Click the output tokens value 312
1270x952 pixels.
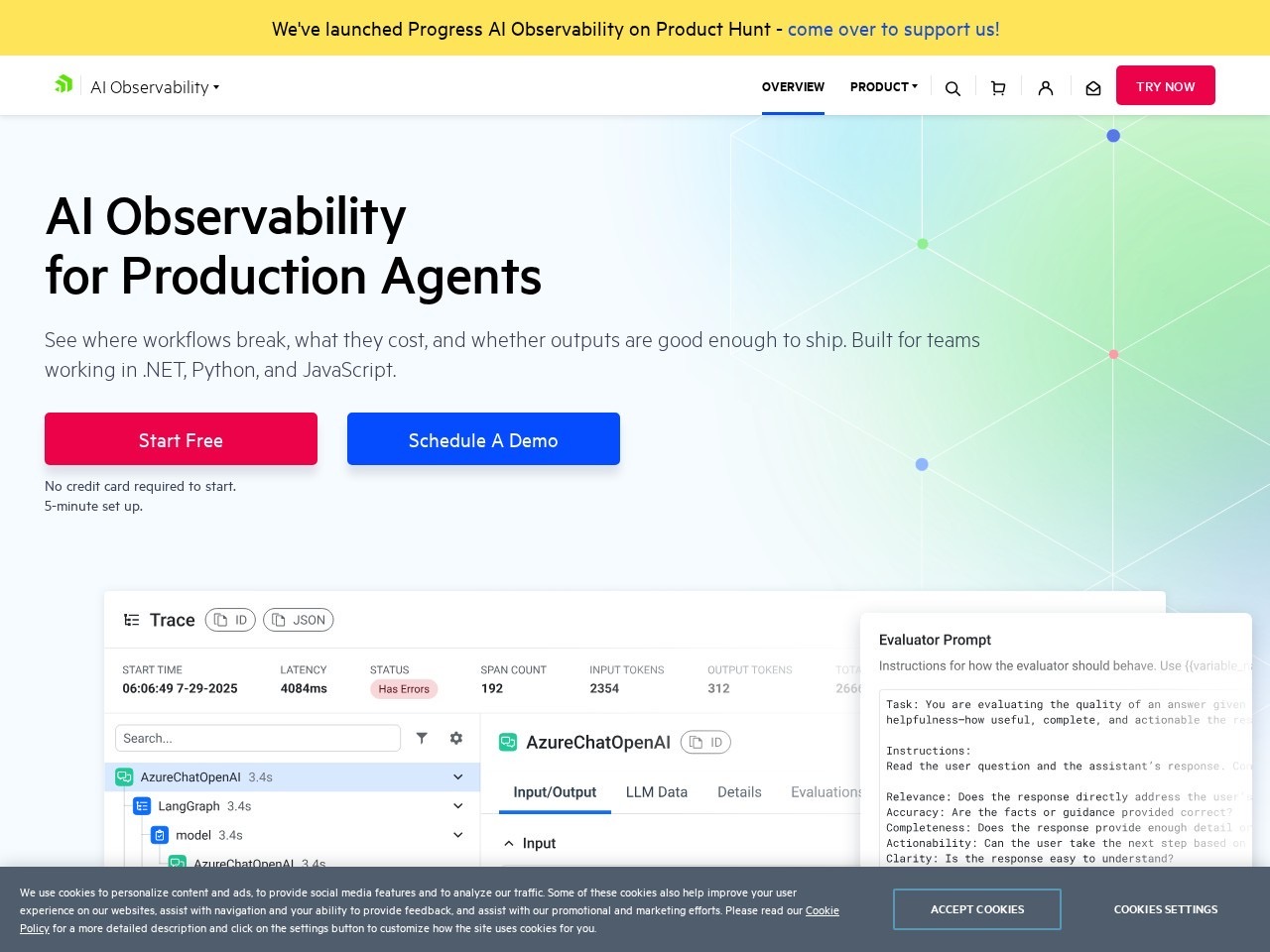click(718, 688)
